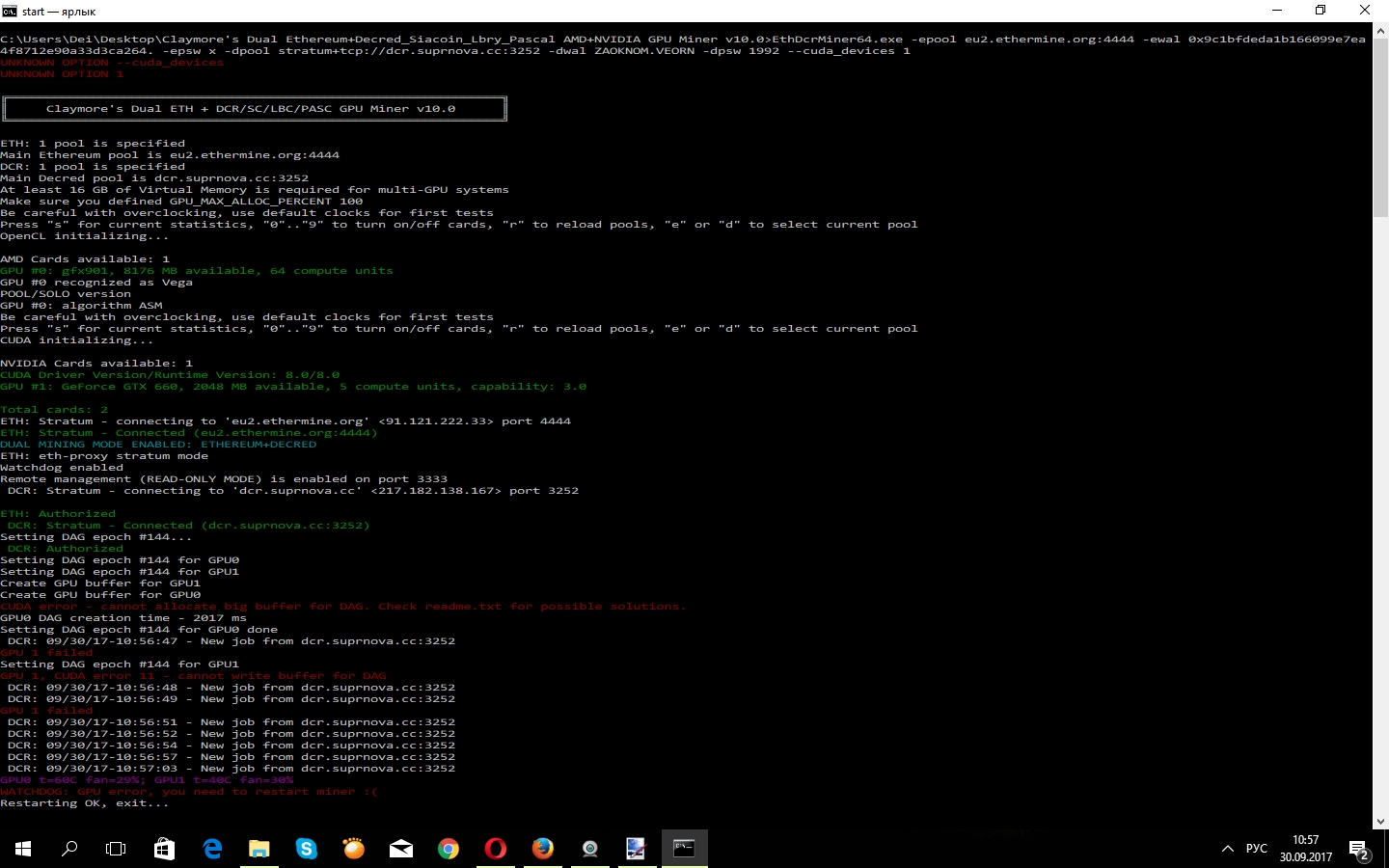The height and width of the screenshot is (868, 1389).
Task: Click 'Setting DAG epoch #144...' line
Action: [96, 537]
